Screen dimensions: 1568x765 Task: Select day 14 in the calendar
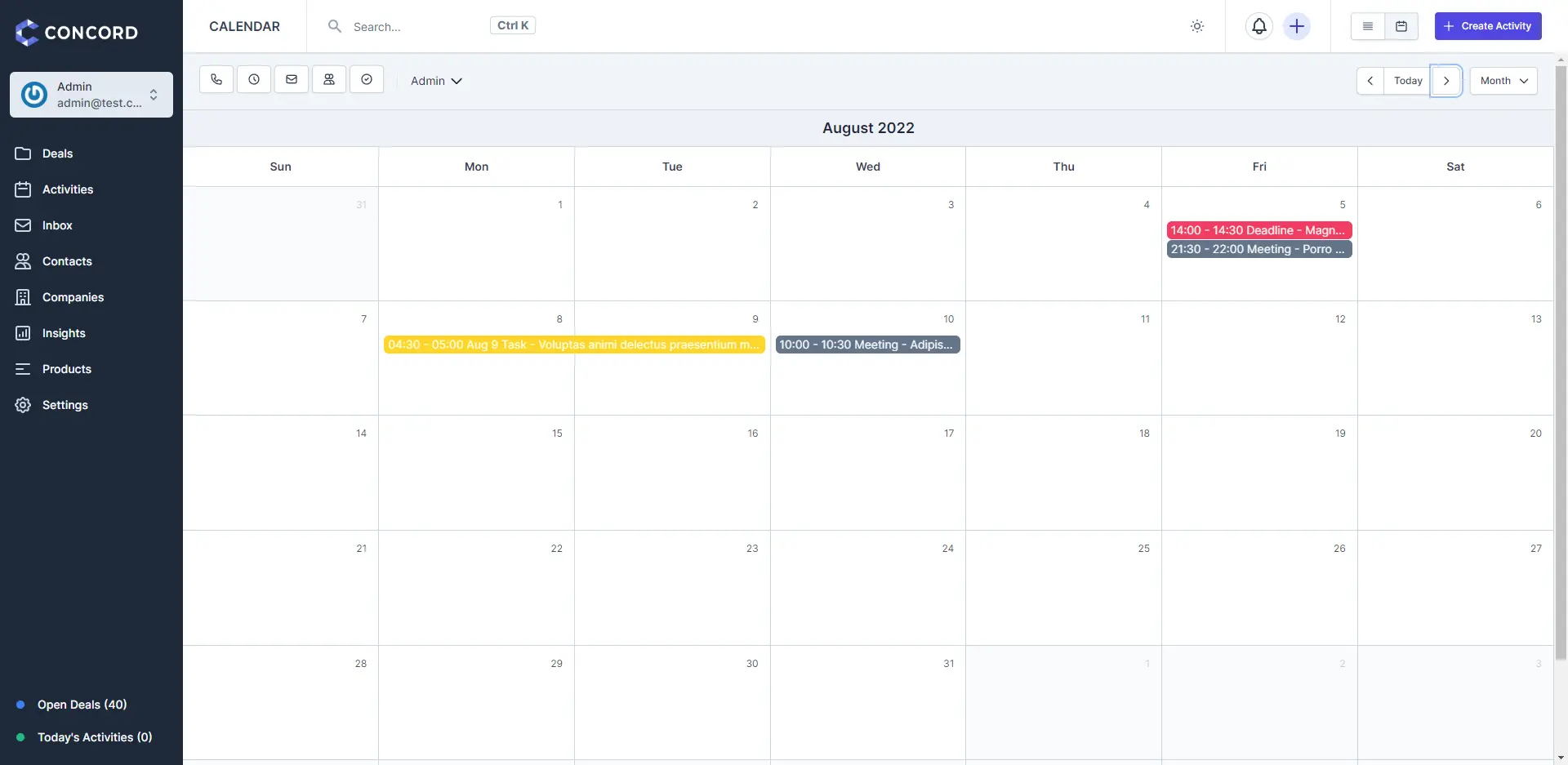[280, 473]
